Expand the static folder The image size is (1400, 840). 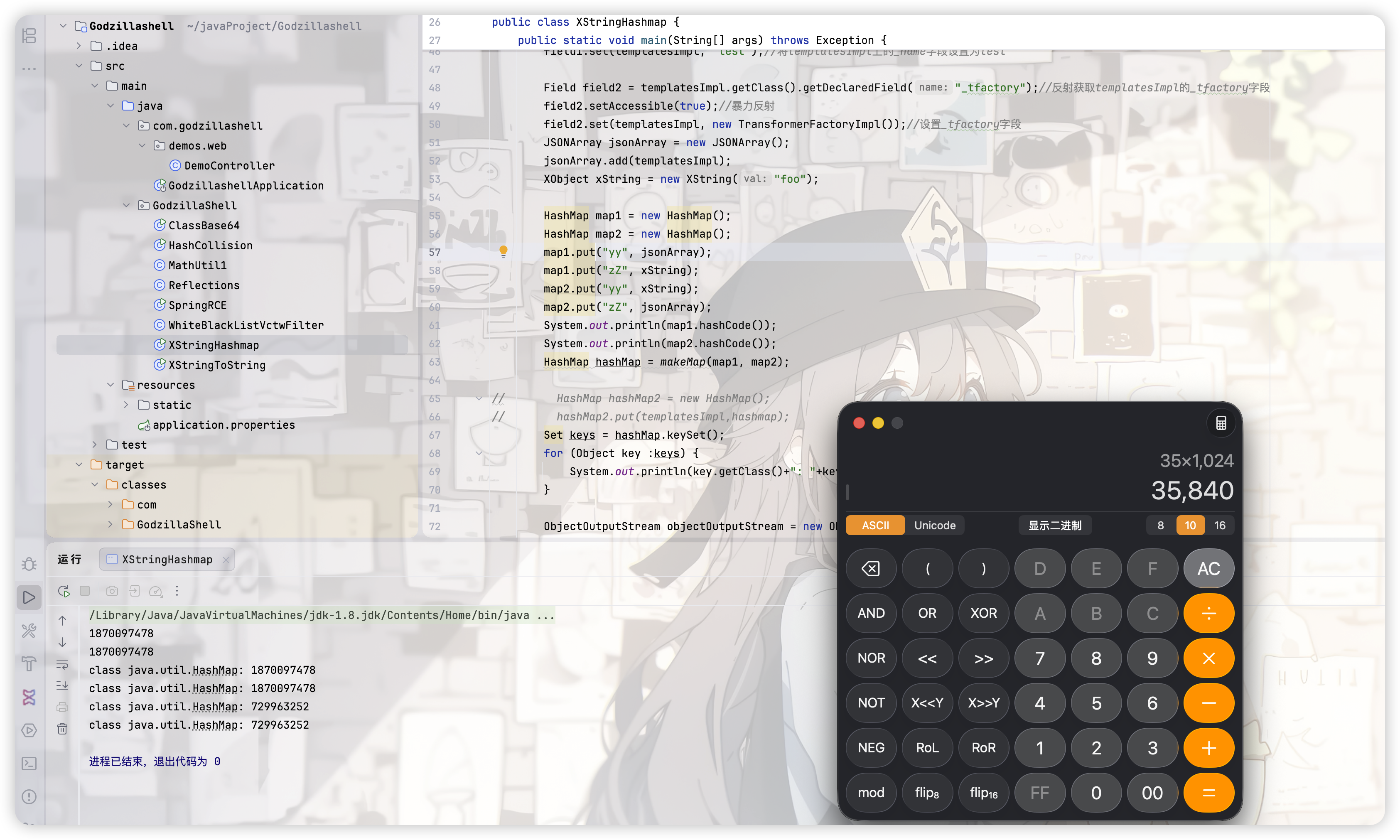pyautogui.click(x=127, y=405)
